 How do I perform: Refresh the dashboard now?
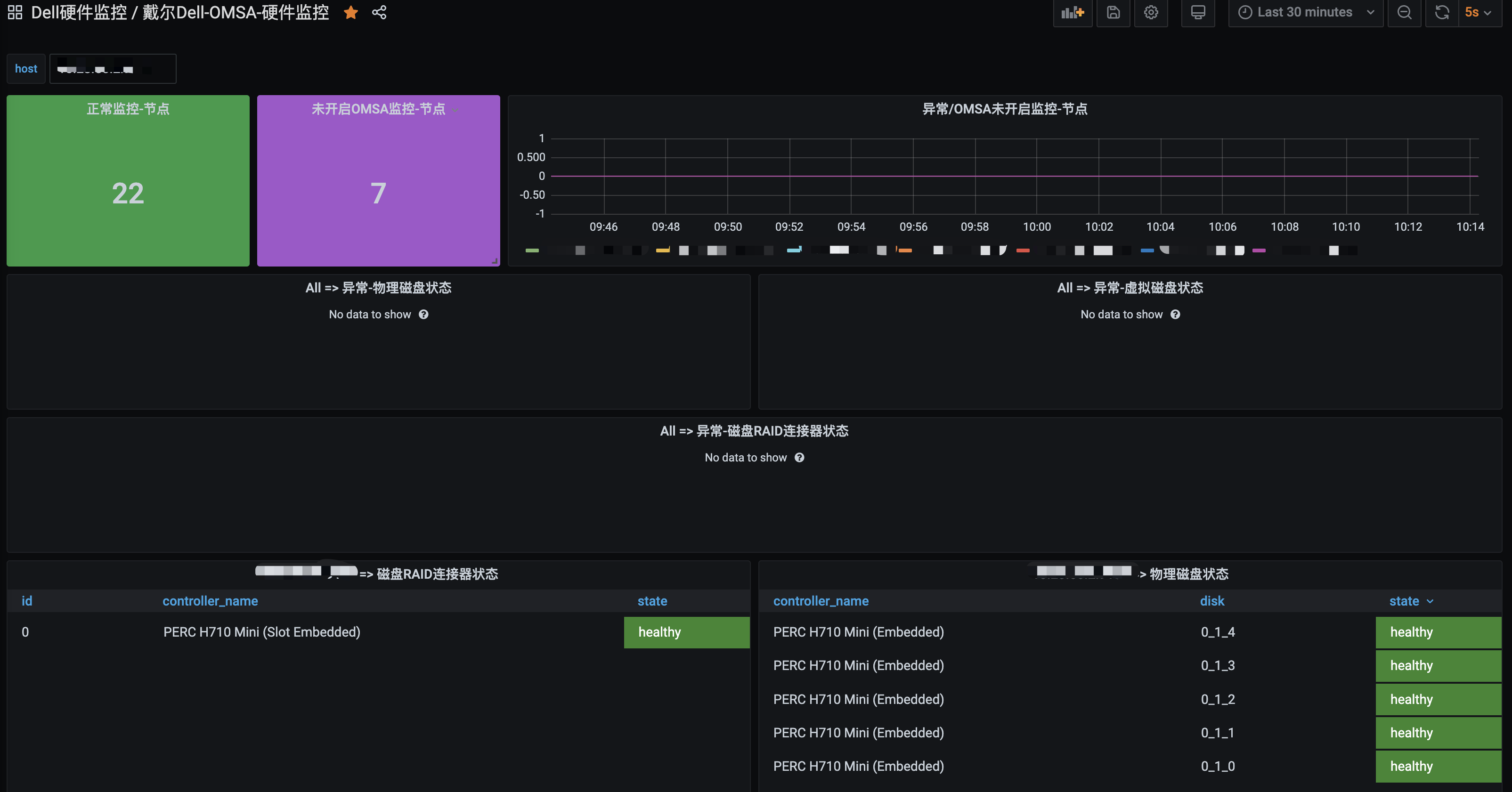coord(1441,12)
